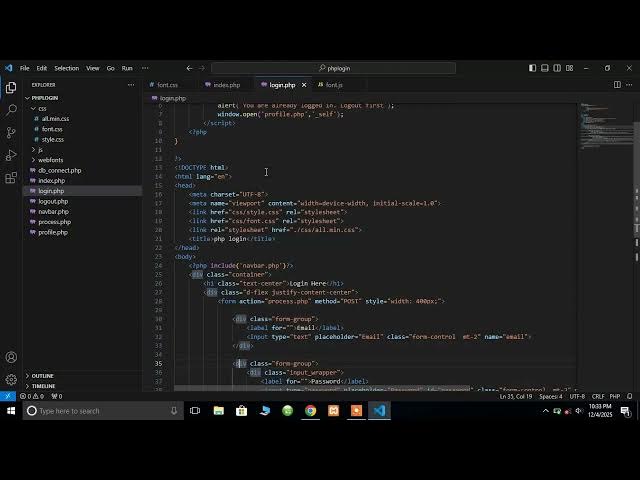The image size is (640, 480).
Task: Toggle the bottom panel layout icon
Action: click(544, 68)
